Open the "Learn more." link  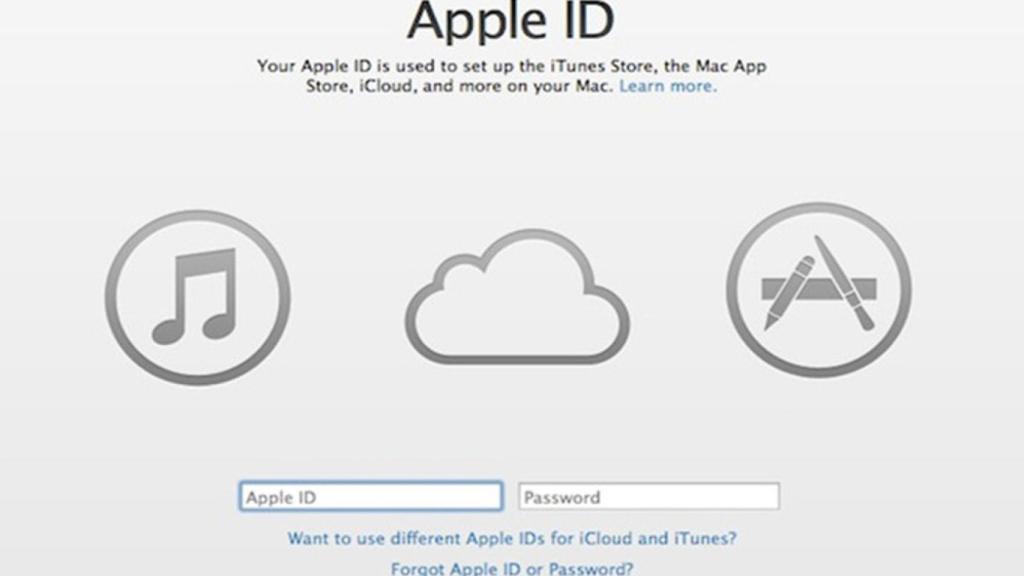667,86
